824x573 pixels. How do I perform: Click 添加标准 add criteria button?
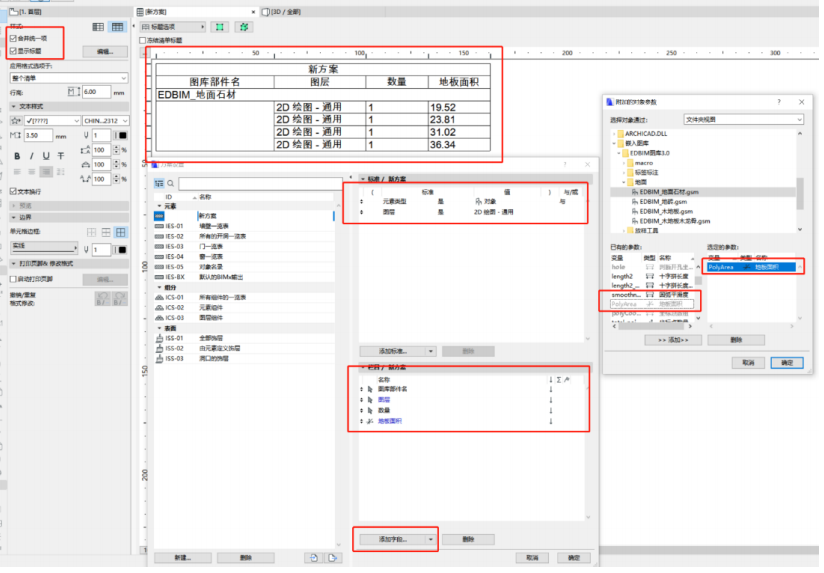coord(393,352)
